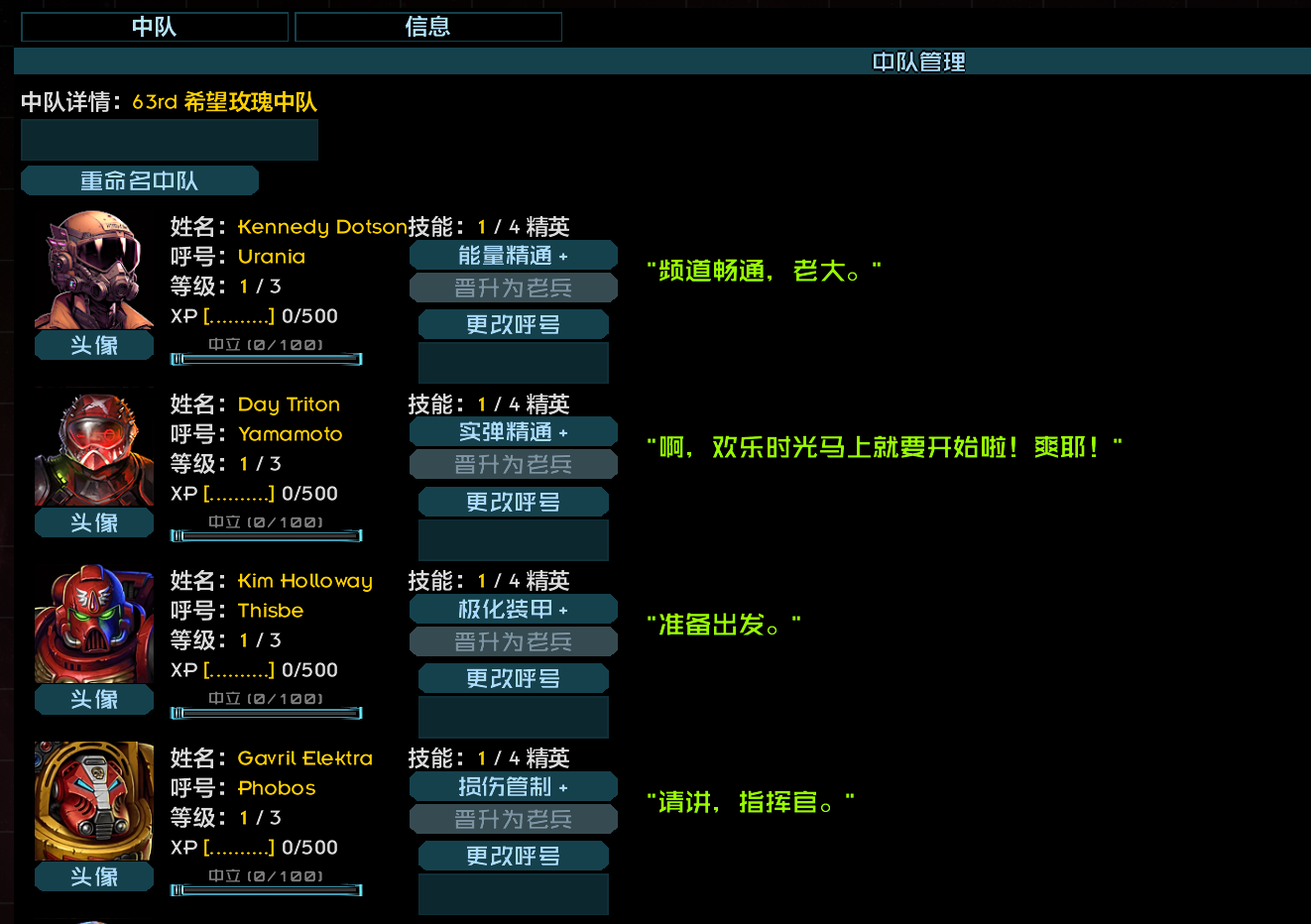This screenshot has height=924, width=1311.
Task: Upgrade the 实弹精通 + skill
Action: click(x=514, y=431)
